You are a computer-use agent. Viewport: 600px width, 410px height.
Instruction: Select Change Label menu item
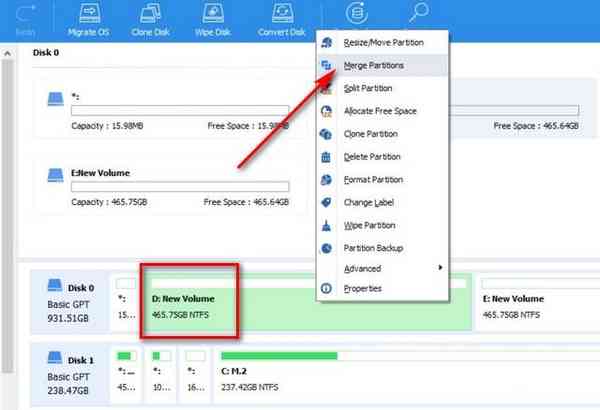366,201
